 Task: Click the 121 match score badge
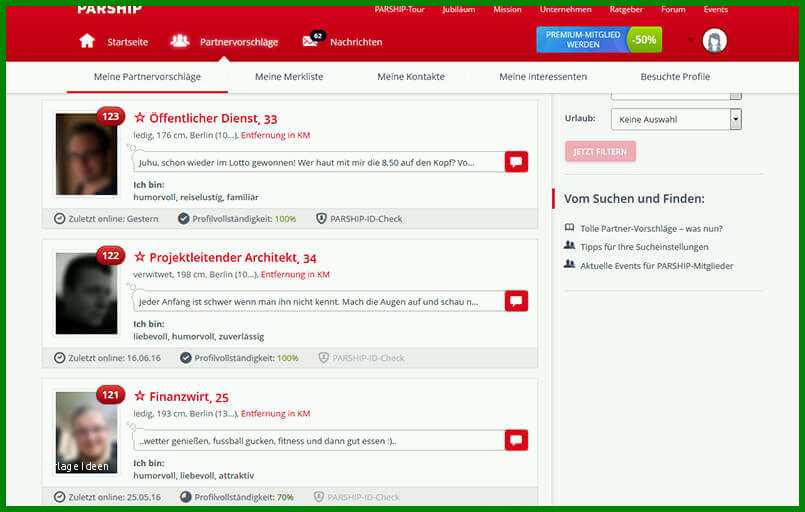tap(110, 395)
